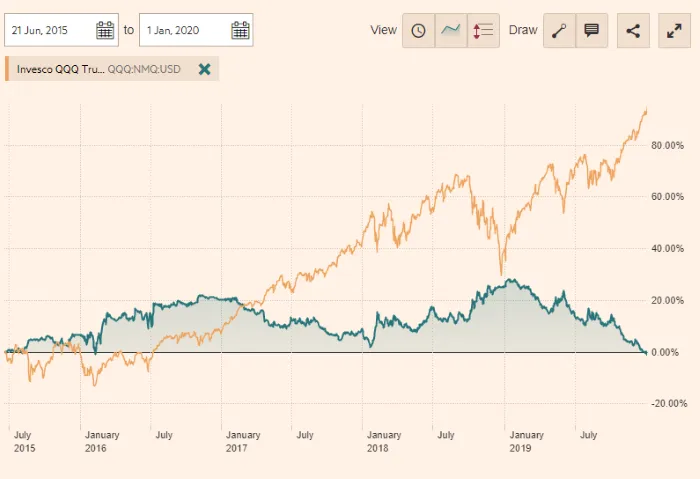The width and height of the screenshot is (700, 479).
Task: Select the annotation comment draw tool
Action: point(591,30)
